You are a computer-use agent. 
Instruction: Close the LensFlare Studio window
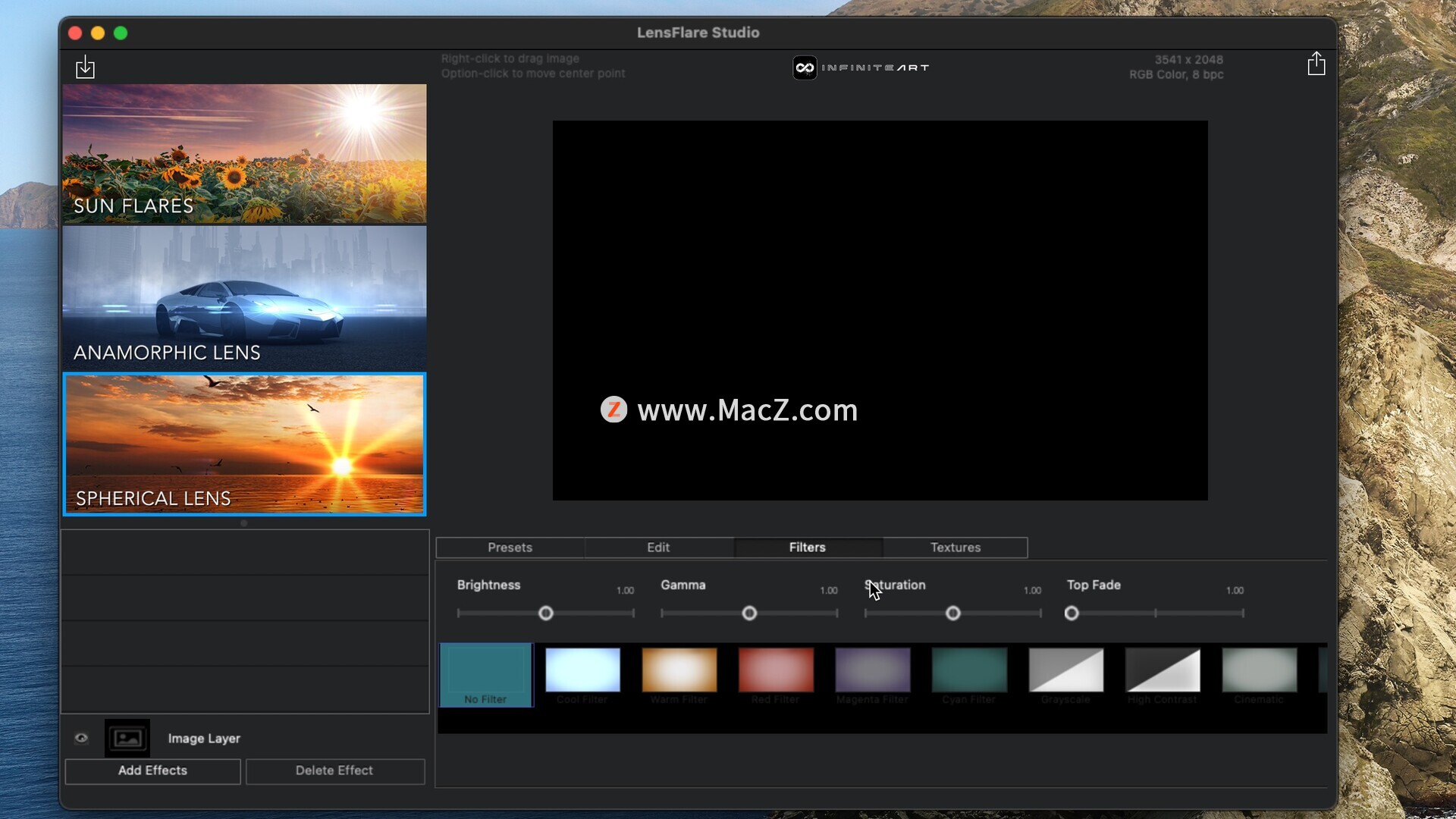(x=75, y=33)
